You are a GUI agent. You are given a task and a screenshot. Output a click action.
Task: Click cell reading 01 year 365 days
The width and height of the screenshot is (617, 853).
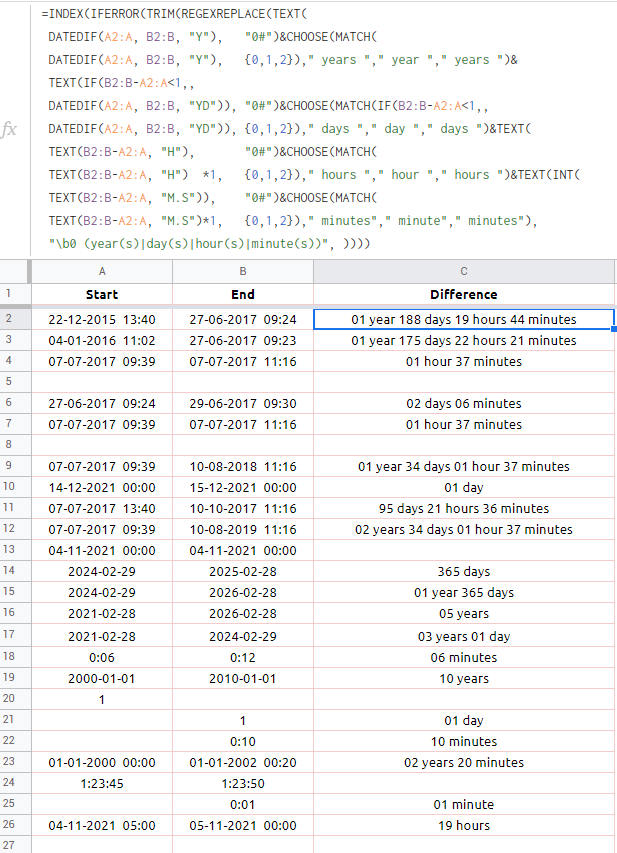click(x=464, y=592)
